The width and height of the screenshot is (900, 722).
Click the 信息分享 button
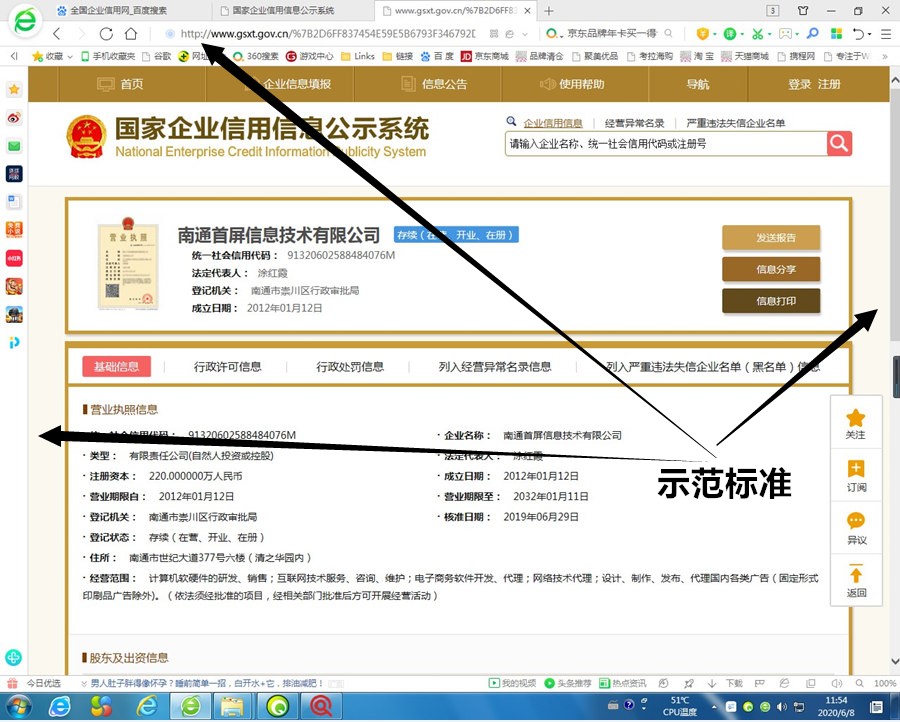(x=771, y=269)
